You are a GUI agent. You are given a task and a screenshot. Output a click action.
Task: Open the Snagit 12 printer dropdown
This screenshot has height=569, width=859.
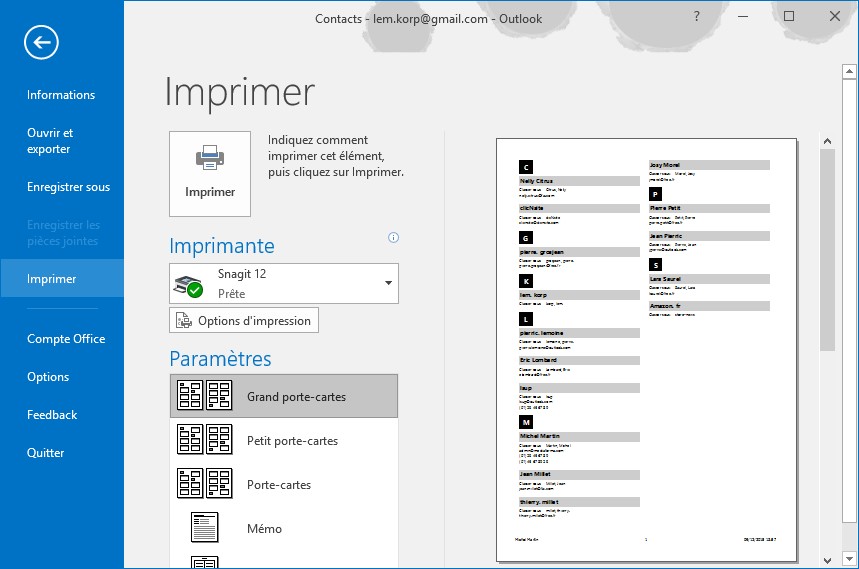click(x=387, y=284)
